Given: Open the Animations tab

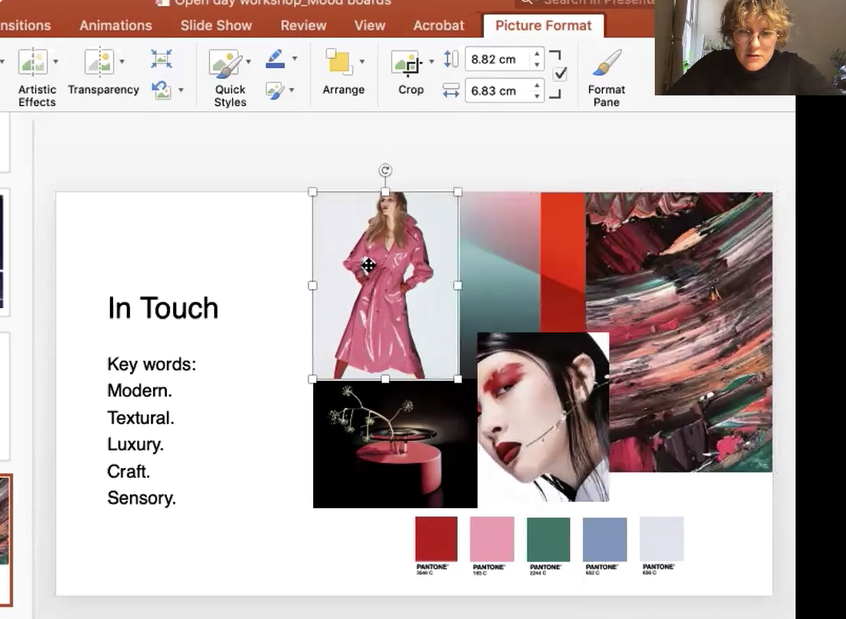Looking at the screenshot, I should tap(115, 25).
